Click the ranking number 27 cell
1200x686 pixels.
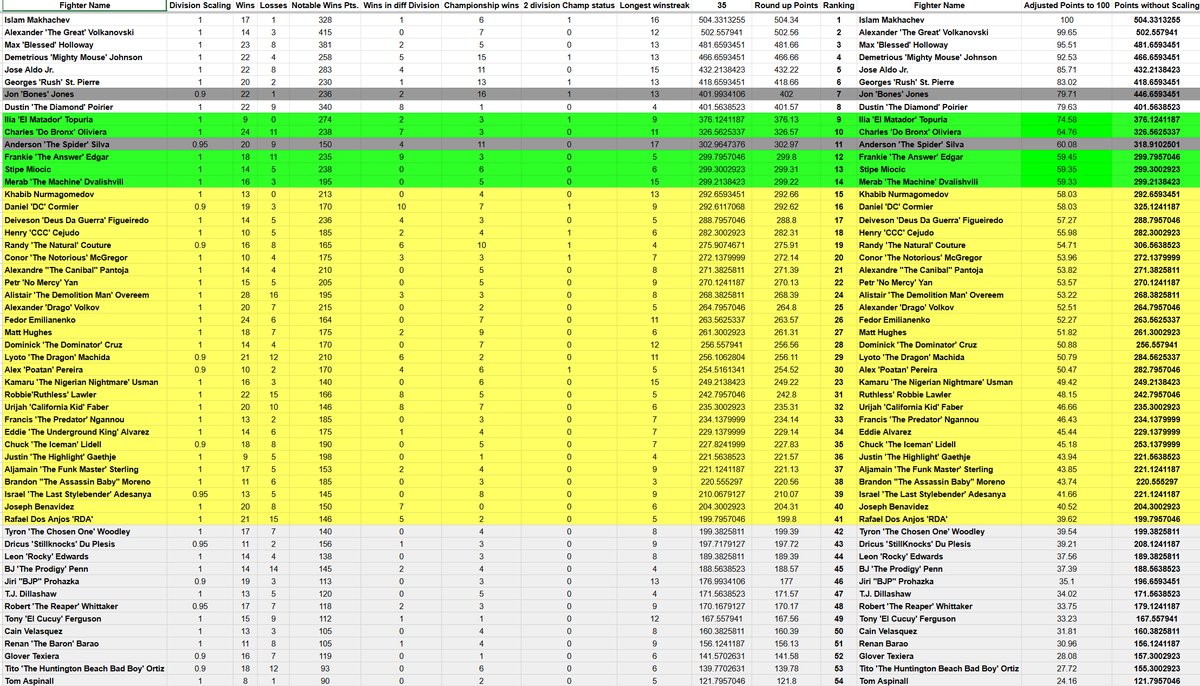[x=839, y=332]
